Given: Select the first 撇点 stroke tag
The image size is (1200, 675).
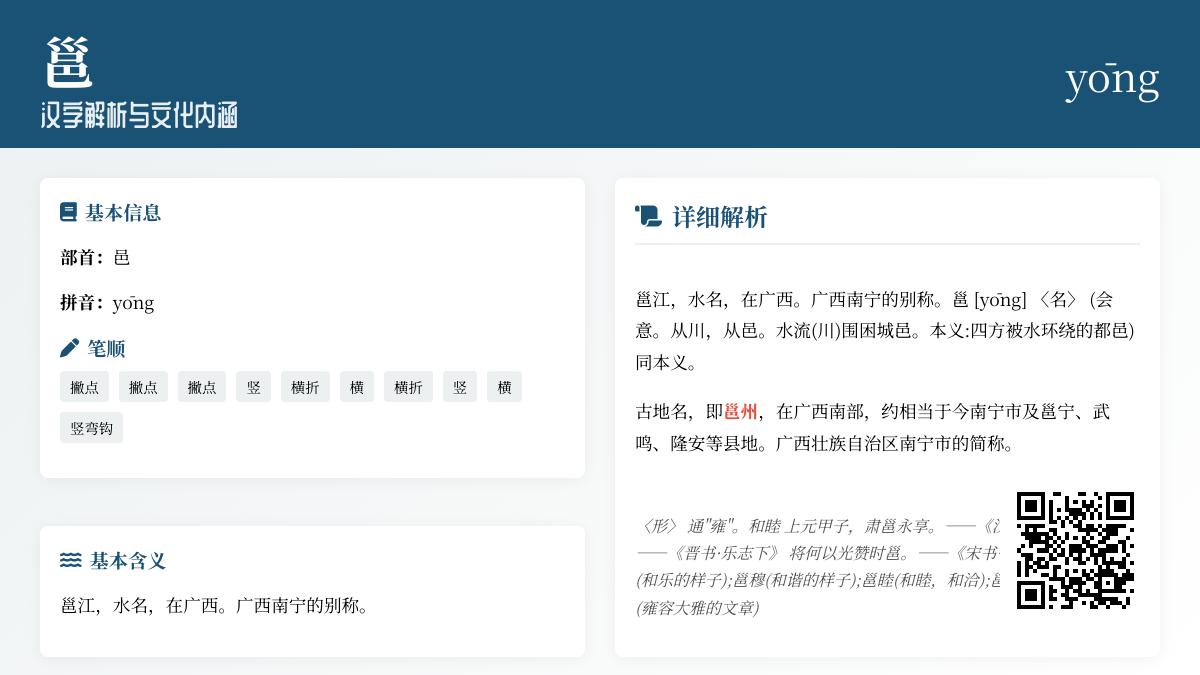Looking at the screenshot, I should [x=84, y=387].
